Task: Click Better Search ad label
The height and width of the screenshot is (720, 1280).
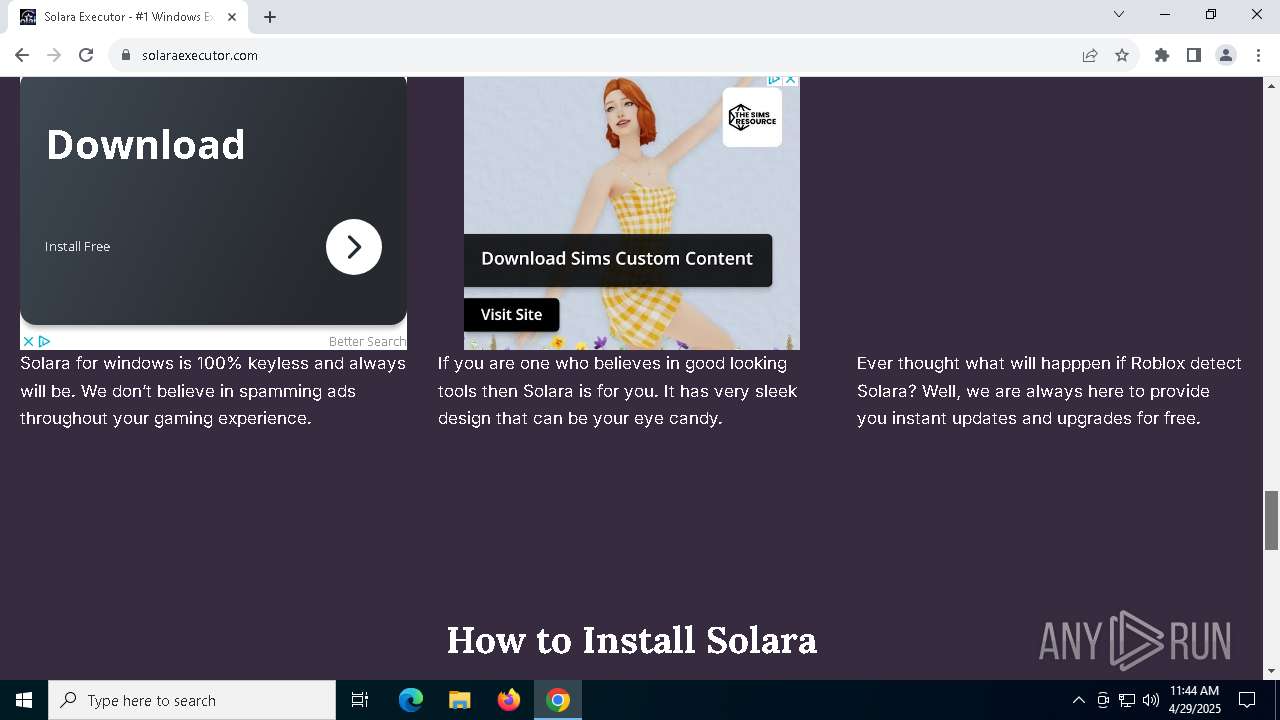Action: click(x=367, y=341)
